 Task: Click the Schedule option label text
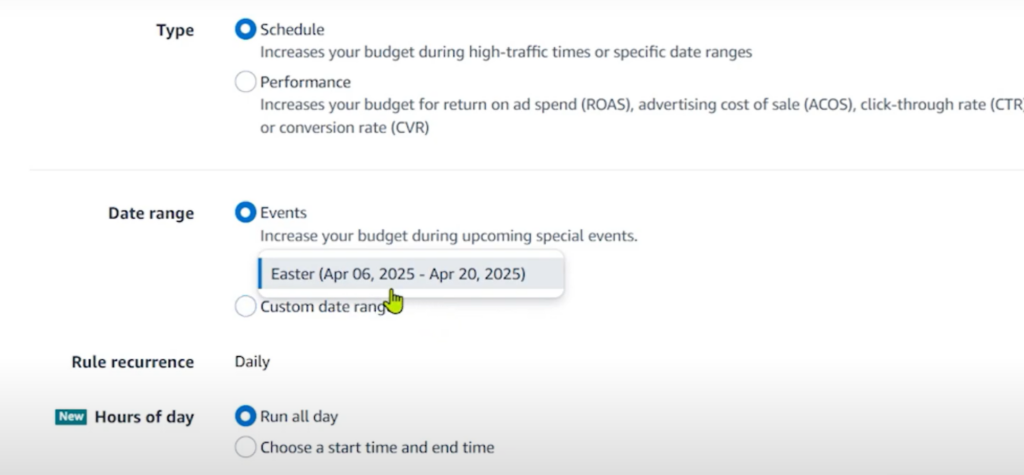pyautogui.click(x=292, y=30)
